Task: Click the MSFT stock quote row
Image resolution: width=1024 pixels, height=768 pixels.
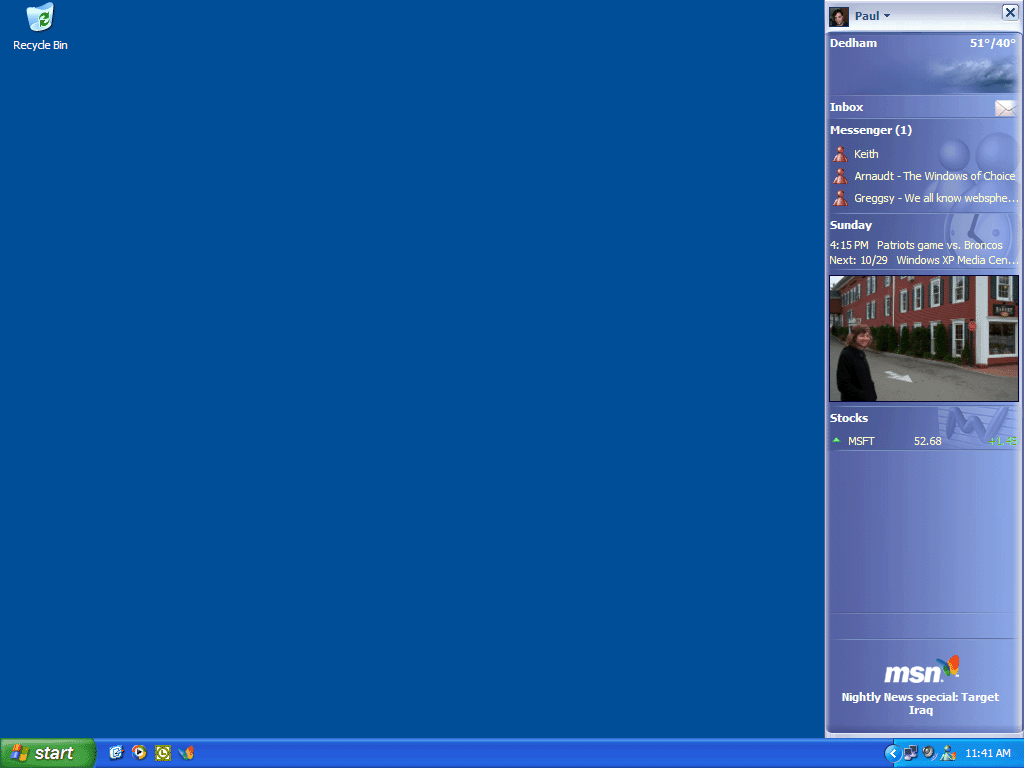Action: coord(923,441)
